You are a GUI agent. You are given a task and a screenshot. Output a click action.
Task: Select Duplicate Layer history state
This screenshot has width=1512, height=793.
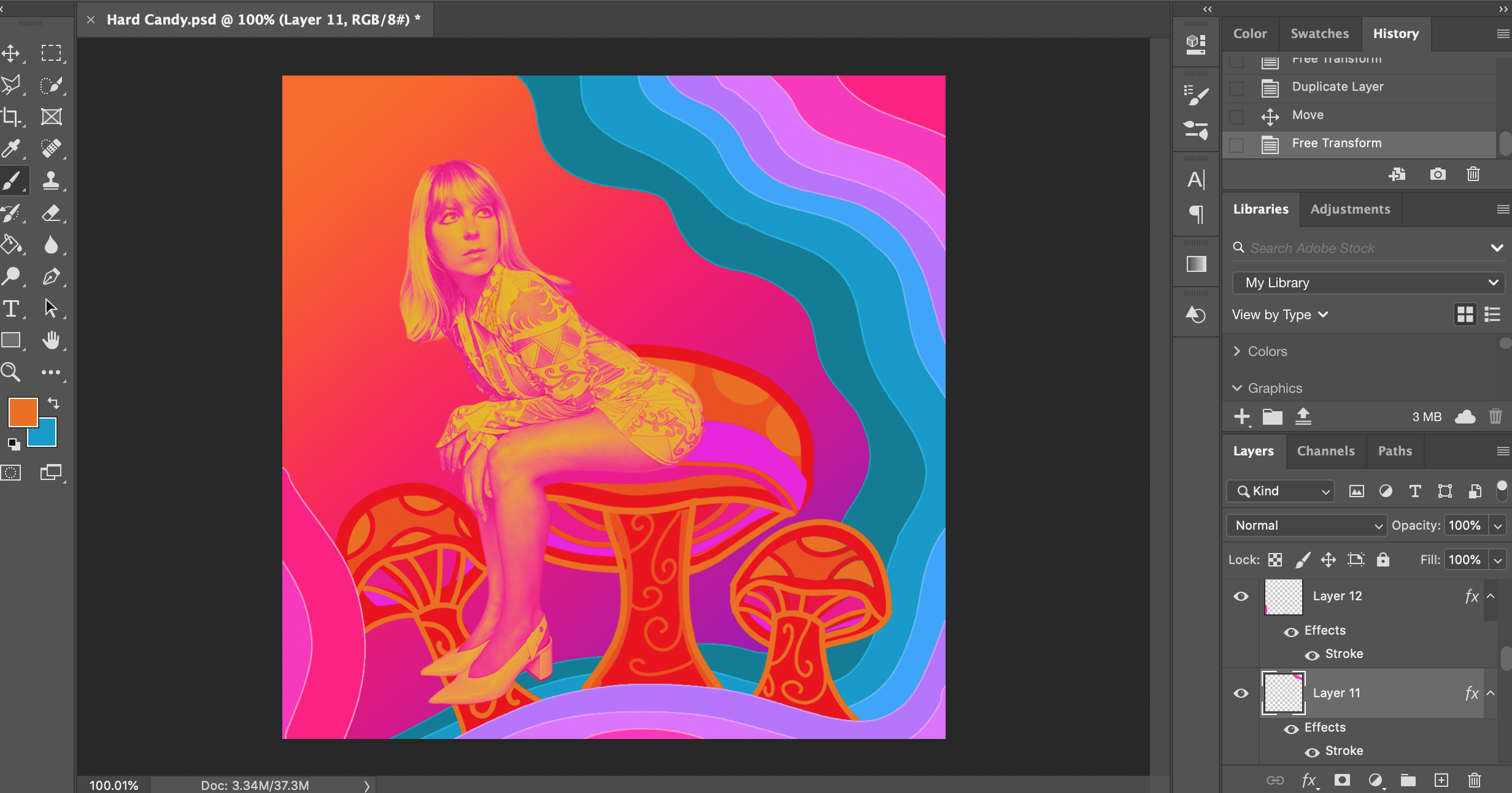click(1338, 87)
